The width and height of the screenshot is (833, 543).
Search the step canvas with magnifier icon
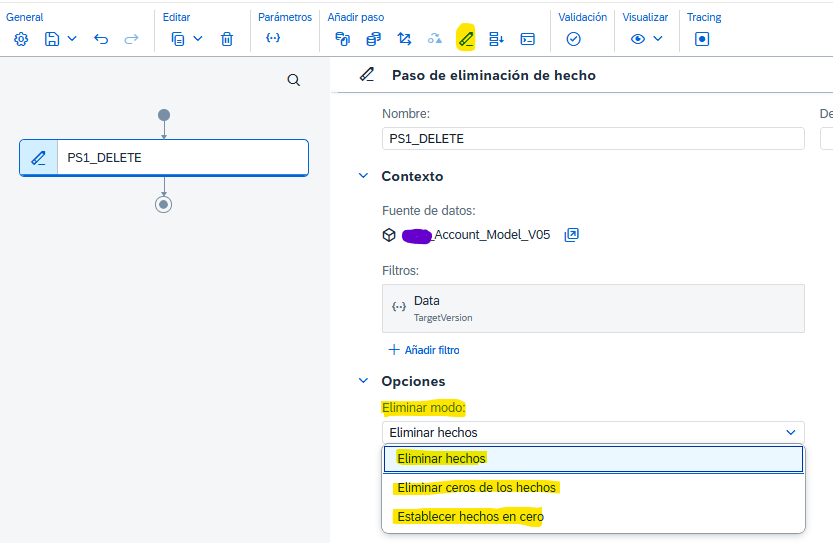[x=293, y=80]
